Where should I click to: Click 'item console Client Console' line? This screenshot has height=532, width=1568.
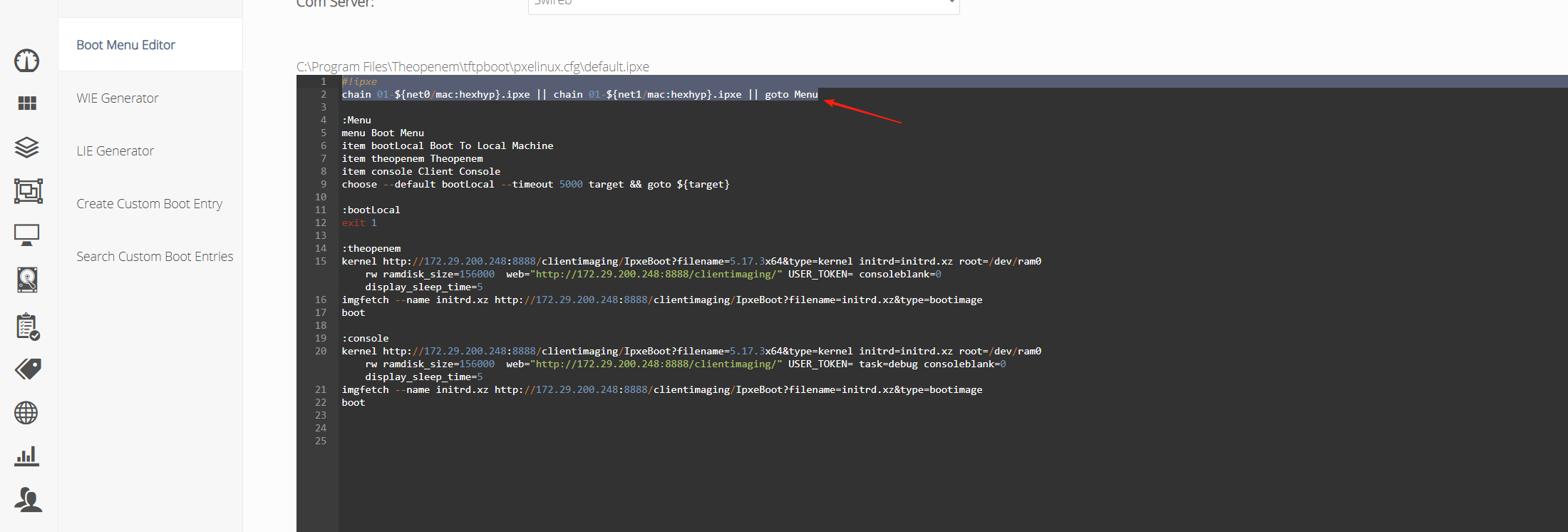click(x=421, y=171)
